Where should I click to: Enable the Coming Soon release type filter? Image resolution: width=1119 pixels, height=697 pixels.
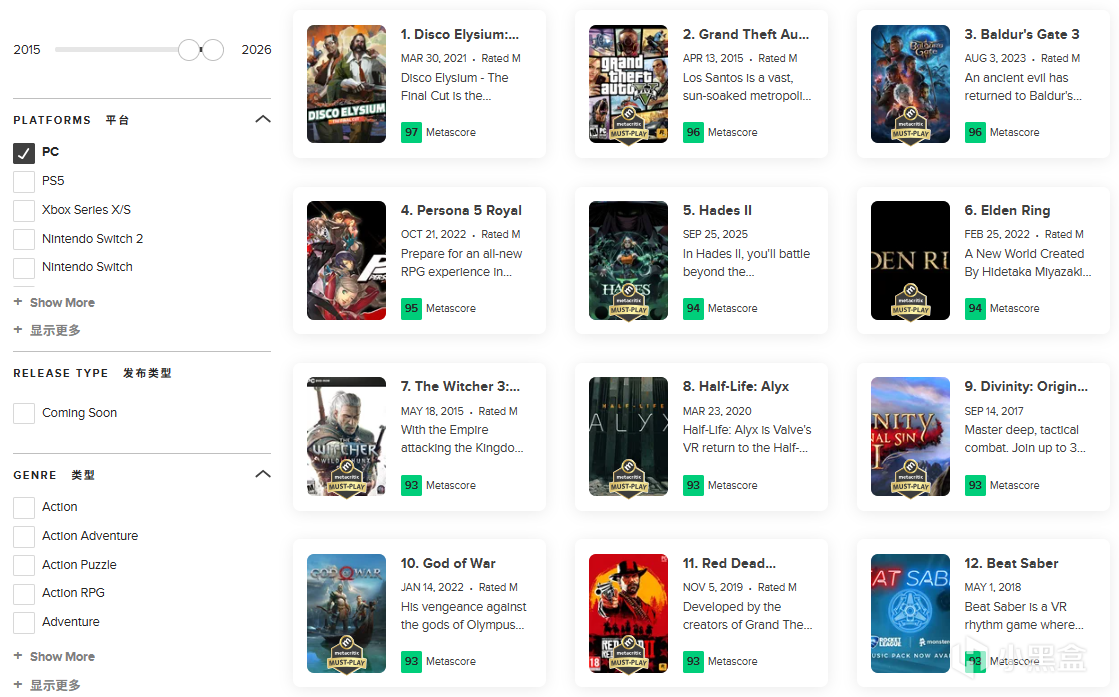tap(24, 413)
